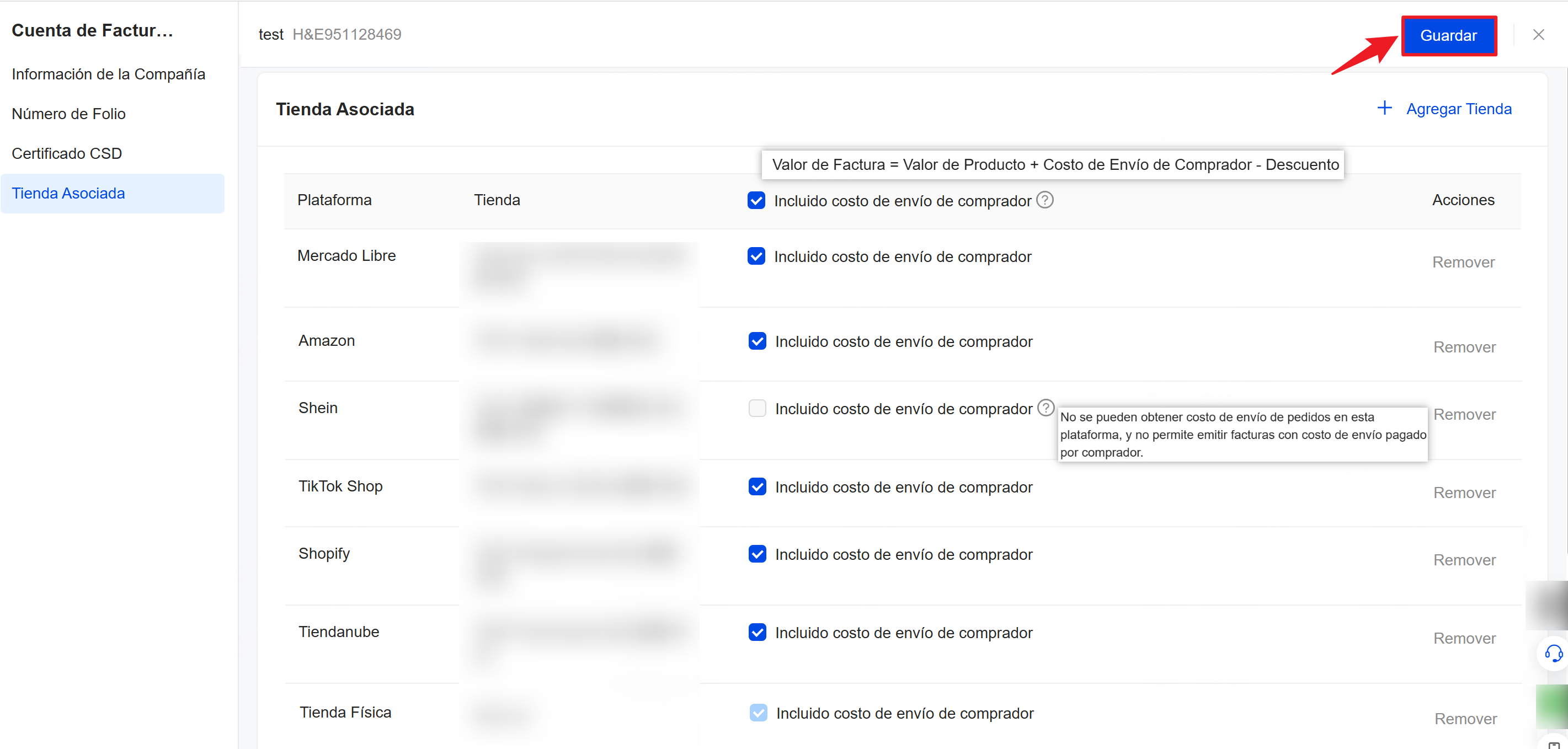Click the Plataforma column header

[334, 200]
